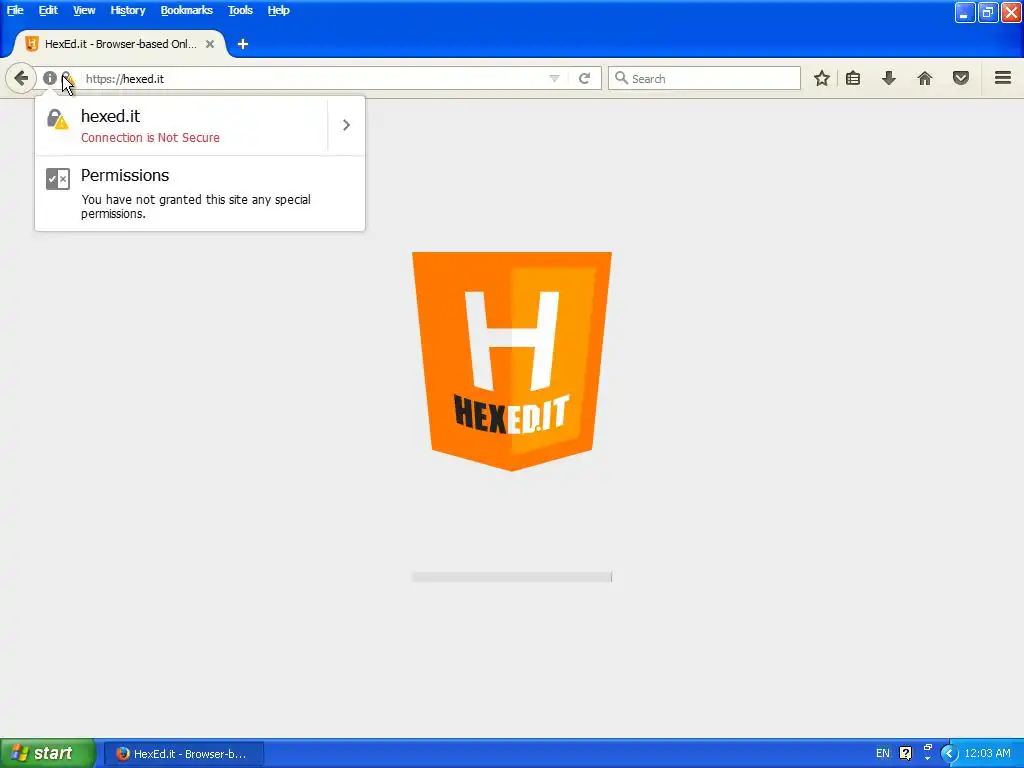This screenshot has width=1024, height=768.
Task: Open the Help menu
Action: (x=278, y=10)
